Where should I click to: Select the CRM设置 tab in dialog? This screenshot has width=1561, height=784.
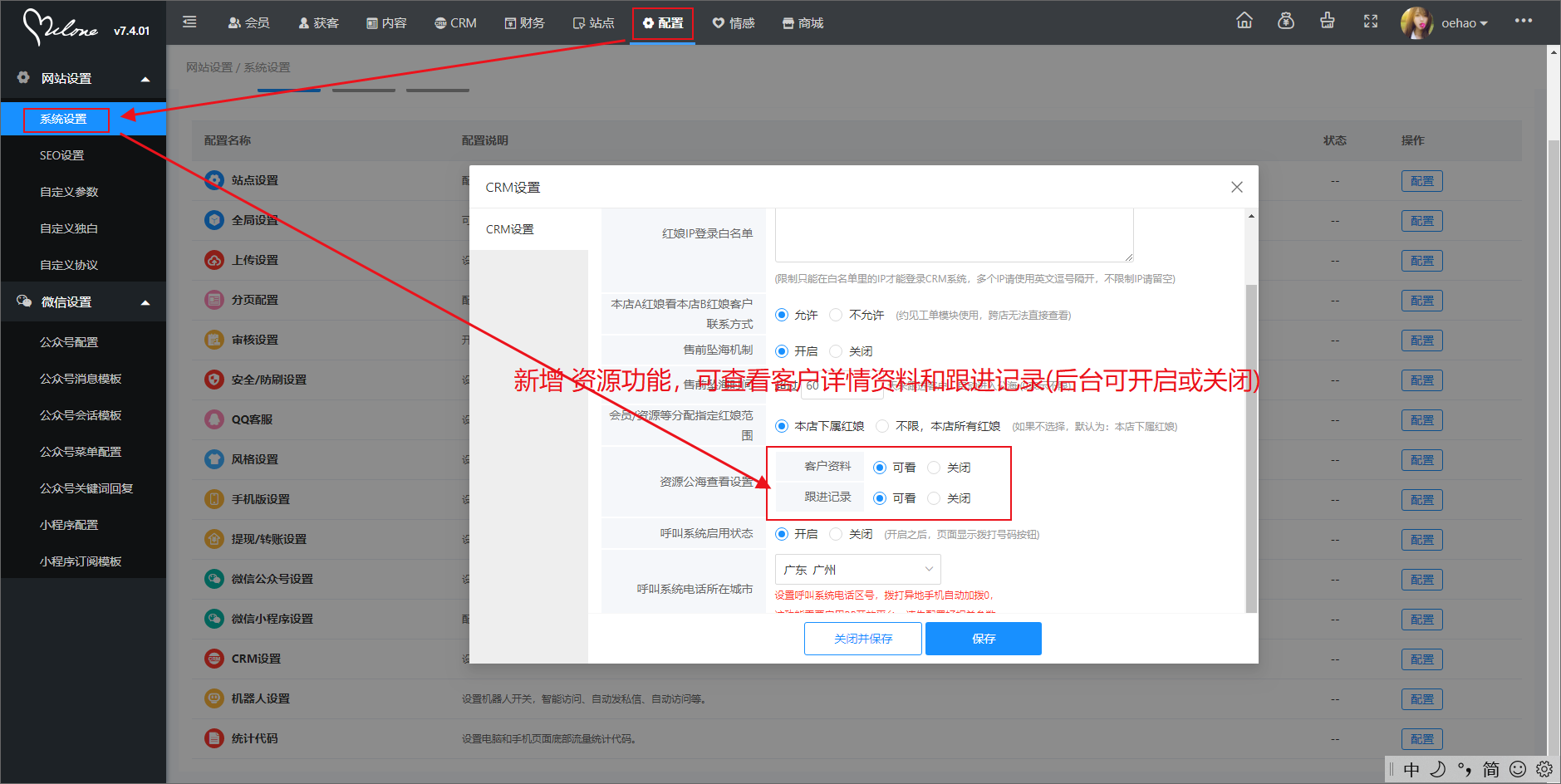[529, 229]
